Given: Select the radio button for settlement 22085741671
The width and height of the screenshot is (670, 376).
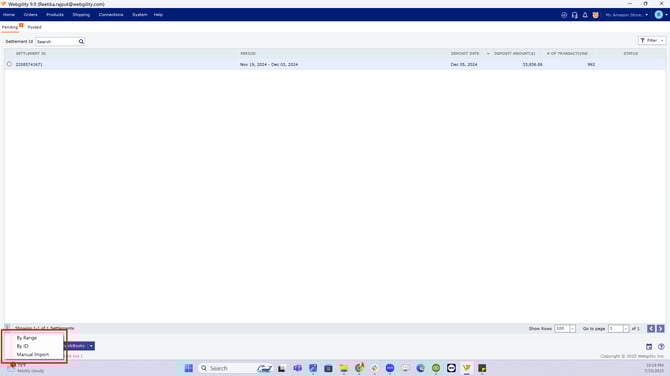Looking at the screenshot, I should (x=9, y=64).
